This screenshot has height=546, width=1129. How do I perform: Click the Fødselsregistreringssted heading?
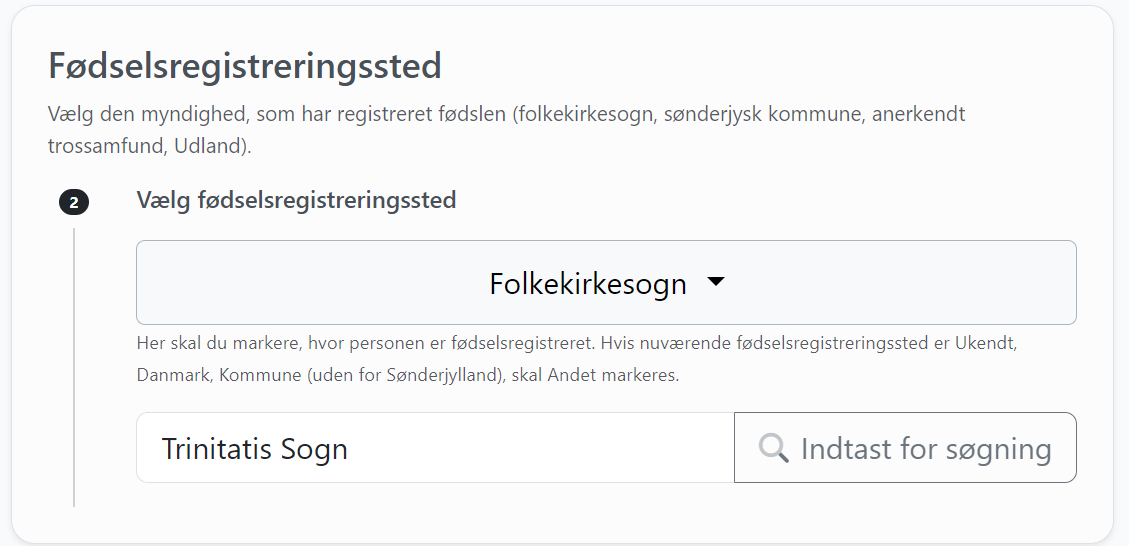click(x=245, y=66)
